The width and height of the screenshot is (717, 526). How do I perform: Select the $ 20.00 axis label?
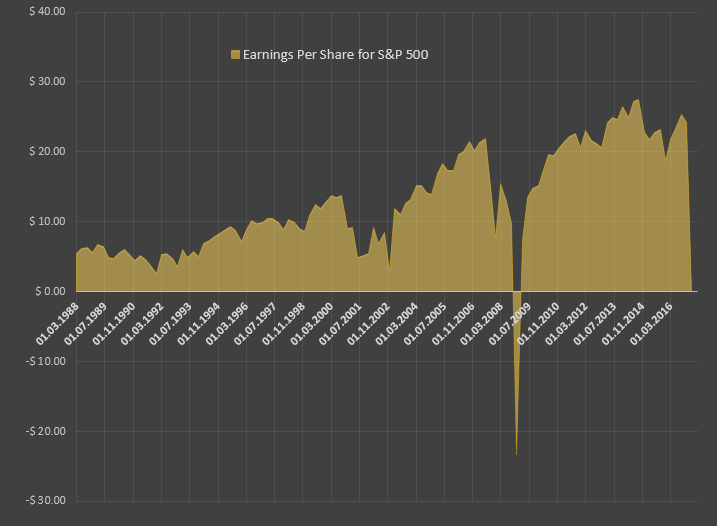tap(47, 151)
